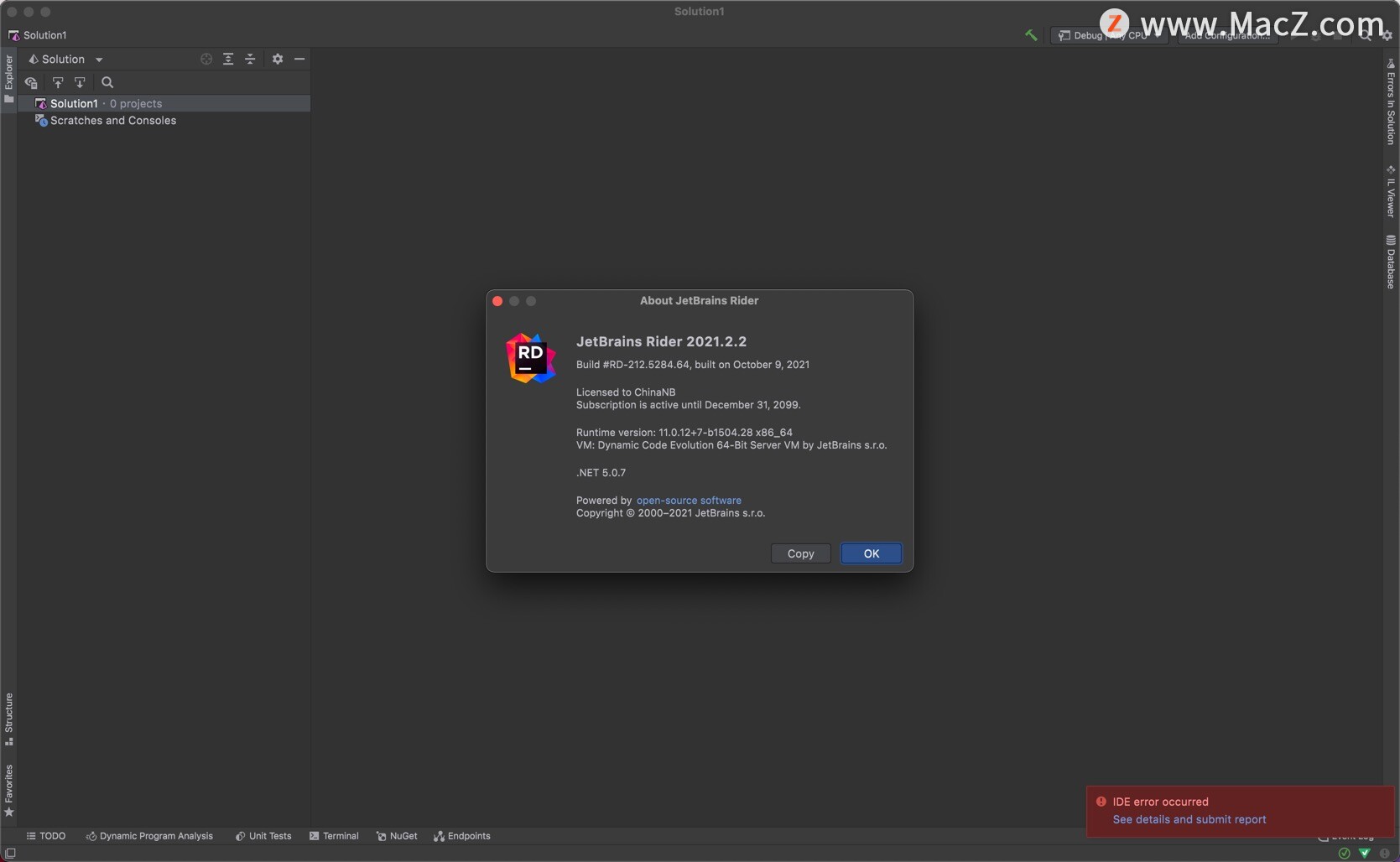Close the About JetBrains Rider dialog with red button
1400x862 pixels.
(497, 301)
